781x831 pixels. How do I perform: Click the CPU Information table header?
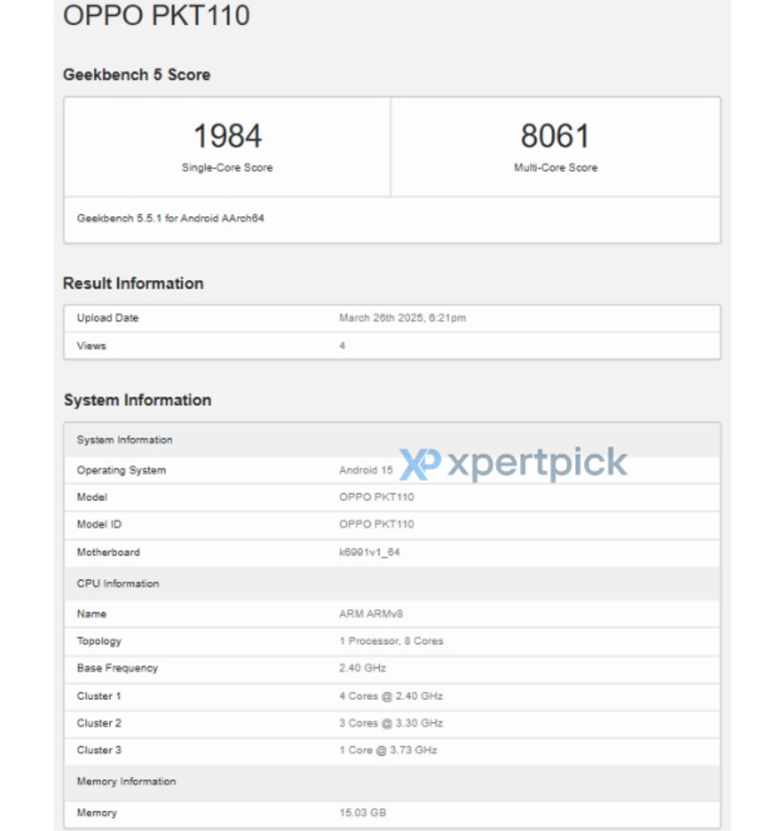(118, 584)
